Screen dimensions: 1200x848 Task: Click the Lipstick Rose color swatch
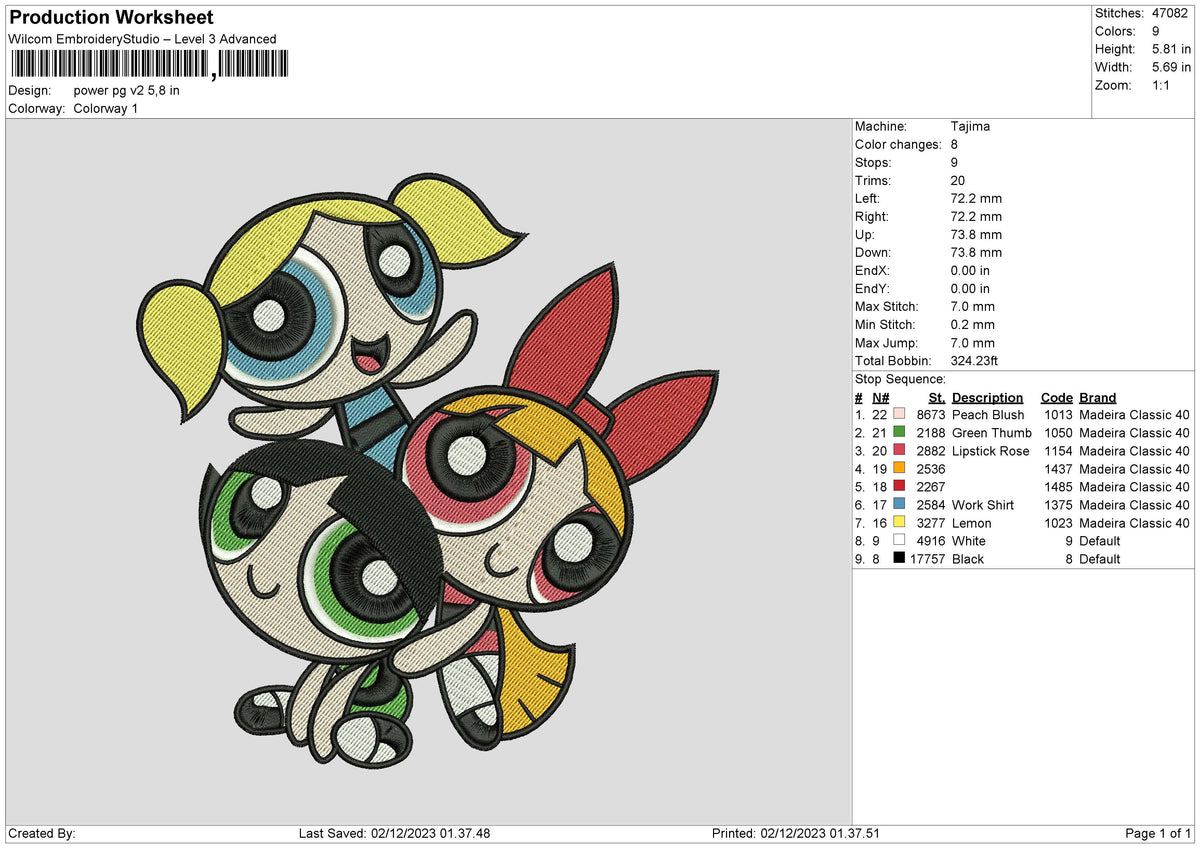[899, 451]
